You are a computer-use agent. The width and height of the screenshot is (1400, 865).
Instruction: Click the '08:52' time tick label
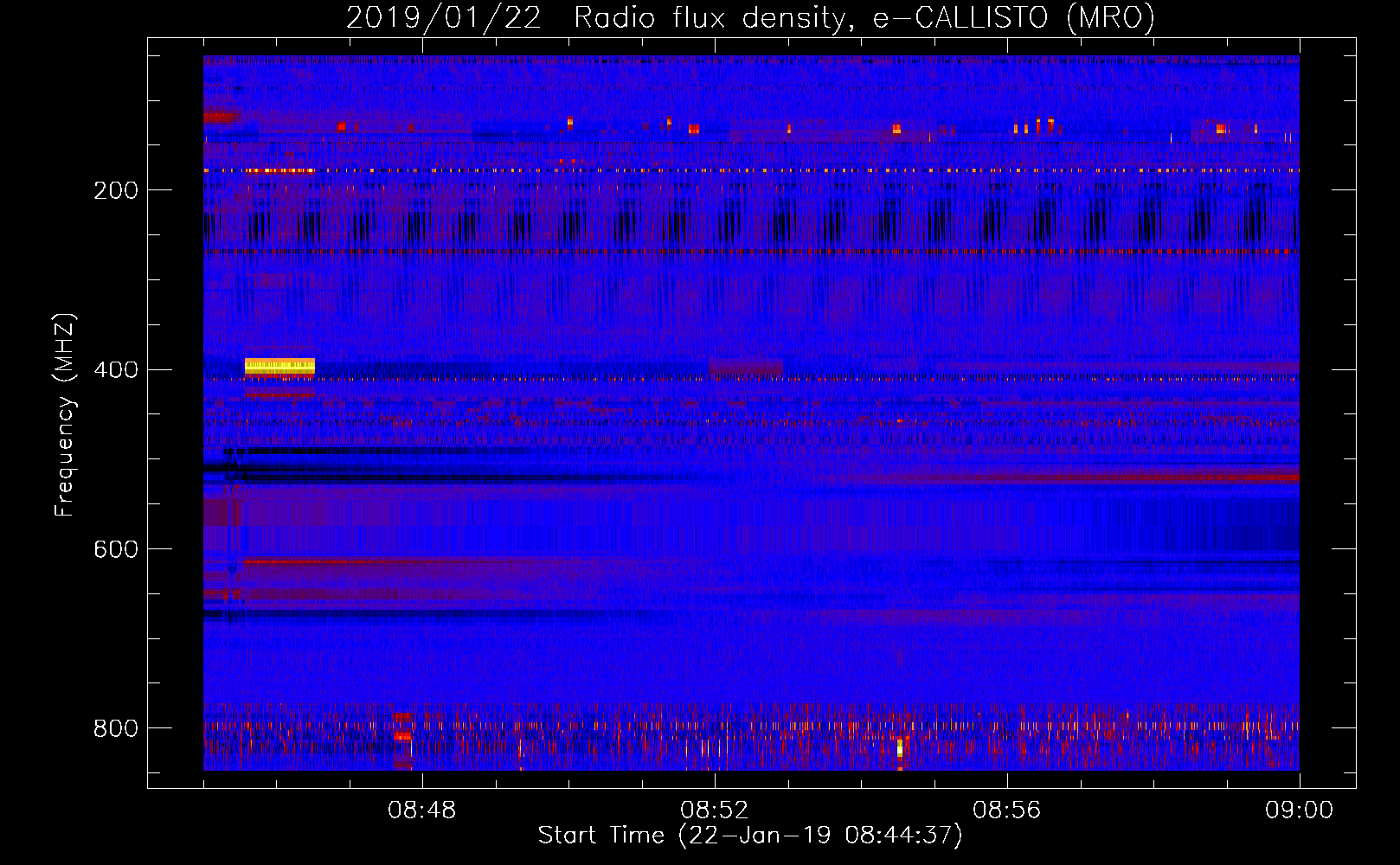click(x=715, y=811)
